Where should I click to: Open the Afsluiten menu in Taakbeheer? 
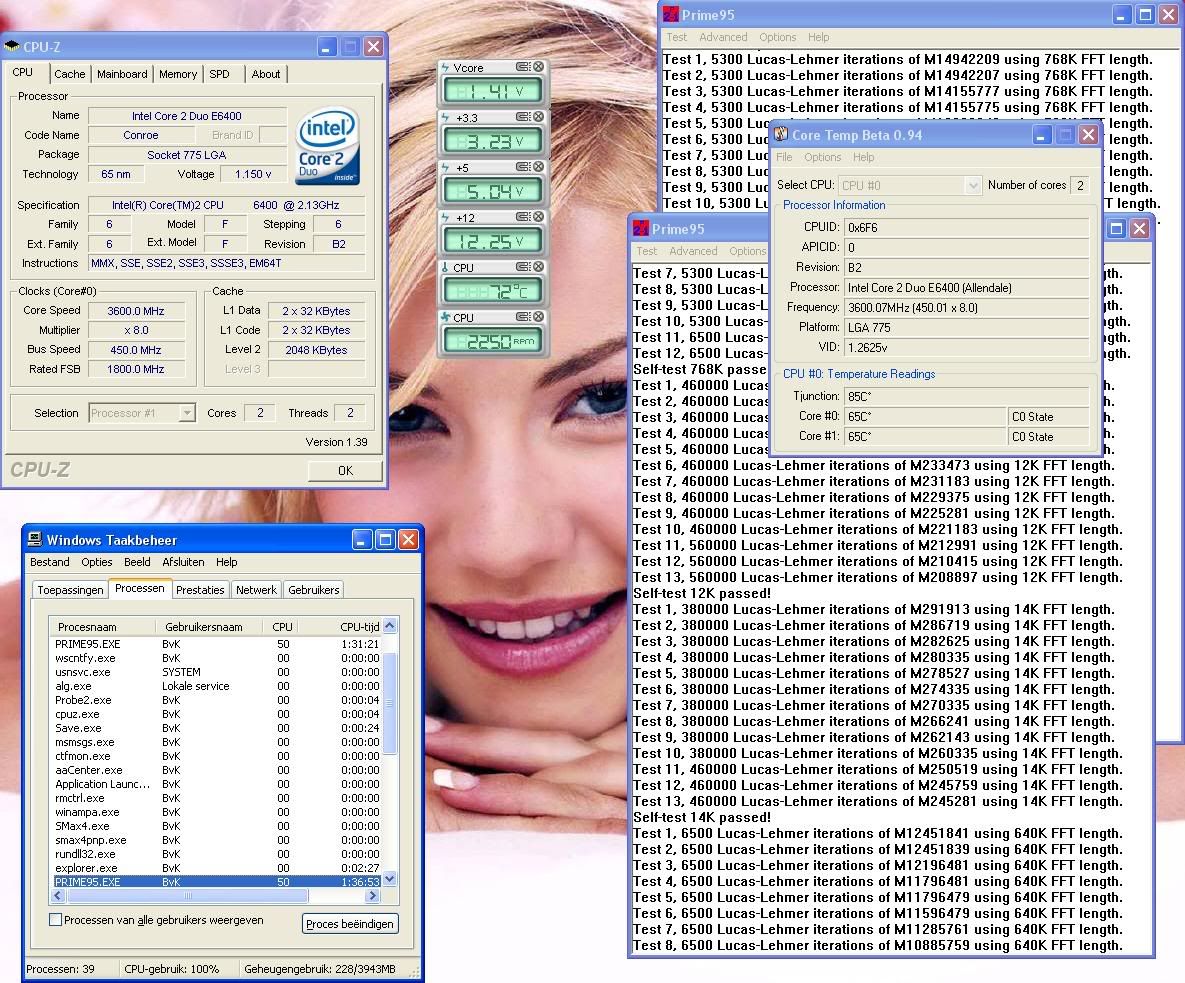click(x=183, y=562)
